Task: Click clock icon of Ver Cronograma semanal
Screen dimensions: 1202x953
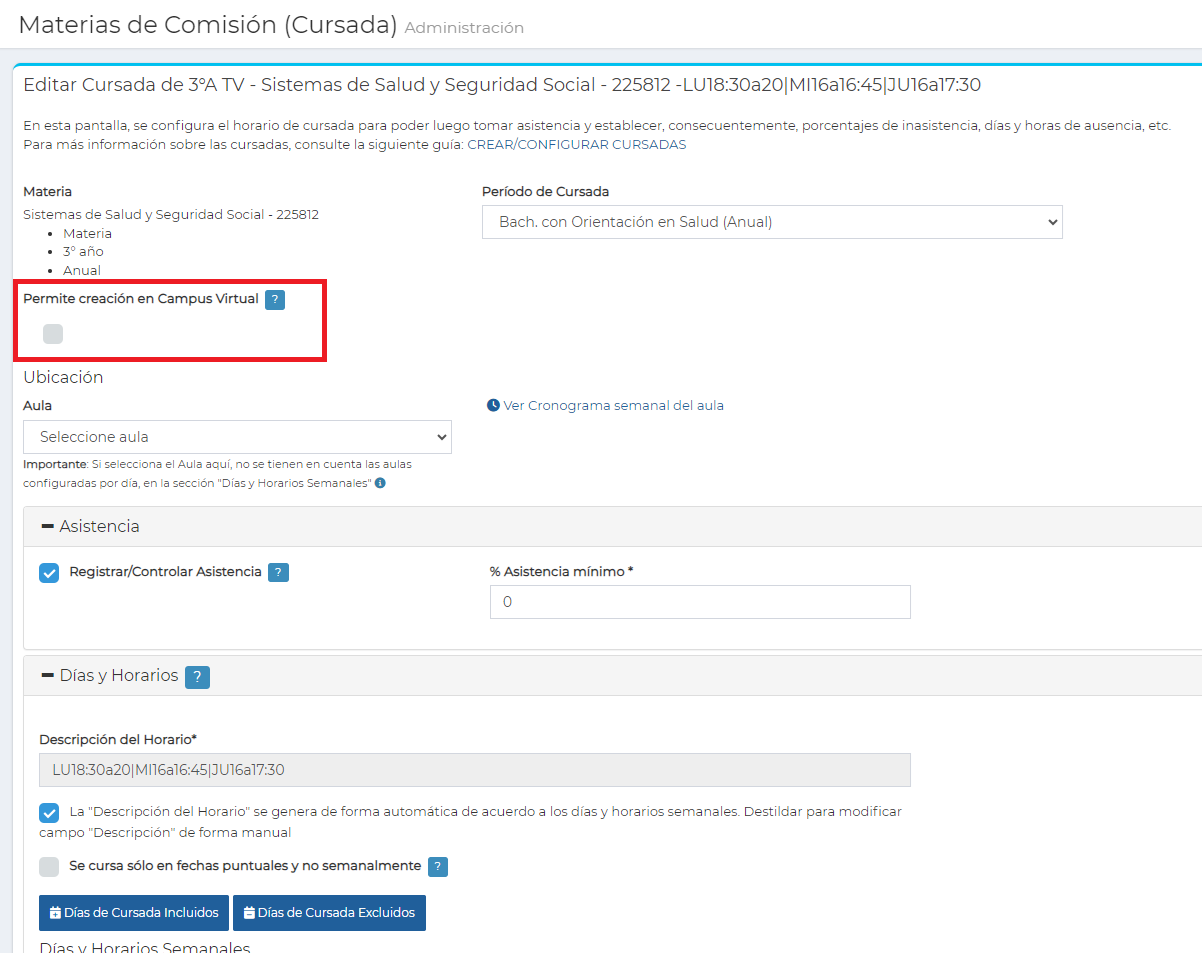Action: [493, 405]
